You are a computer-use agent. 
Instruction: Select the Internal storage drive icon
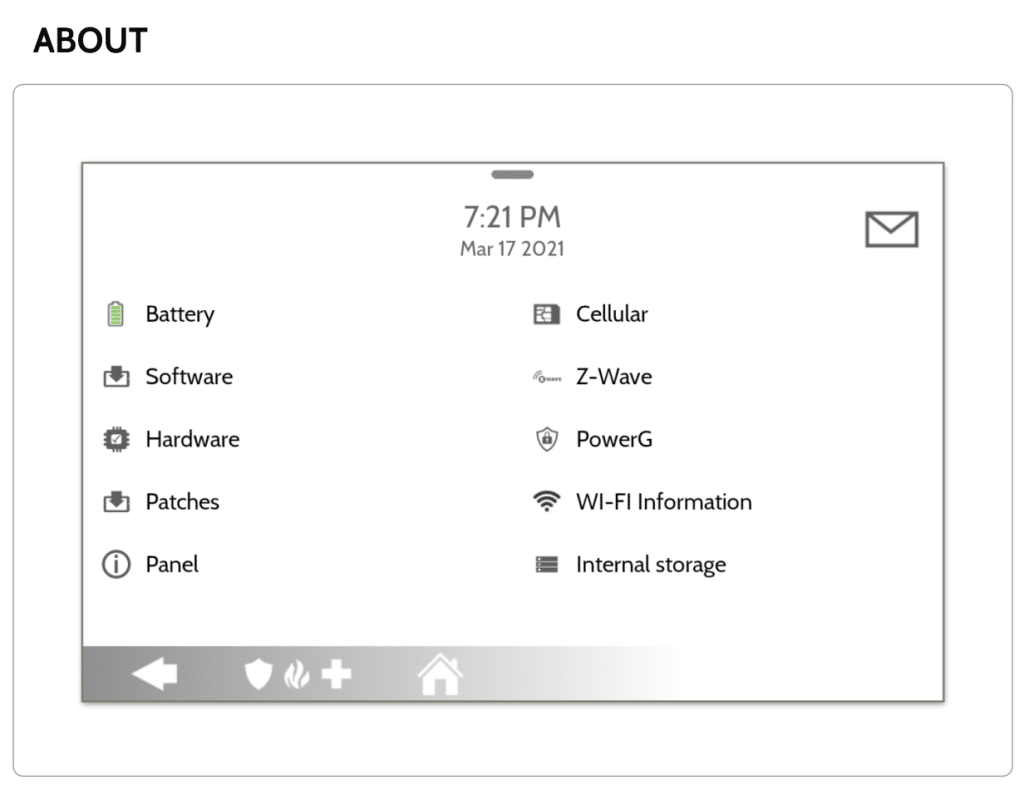point(547,565)
